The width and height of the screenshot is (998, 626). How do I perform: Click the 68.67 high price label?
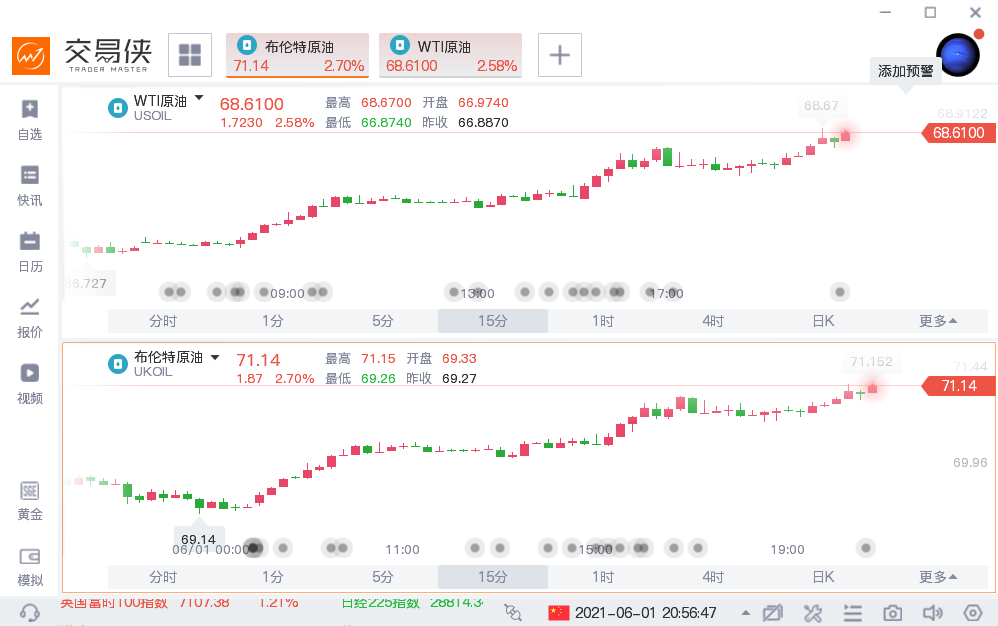tap(821, 106)
